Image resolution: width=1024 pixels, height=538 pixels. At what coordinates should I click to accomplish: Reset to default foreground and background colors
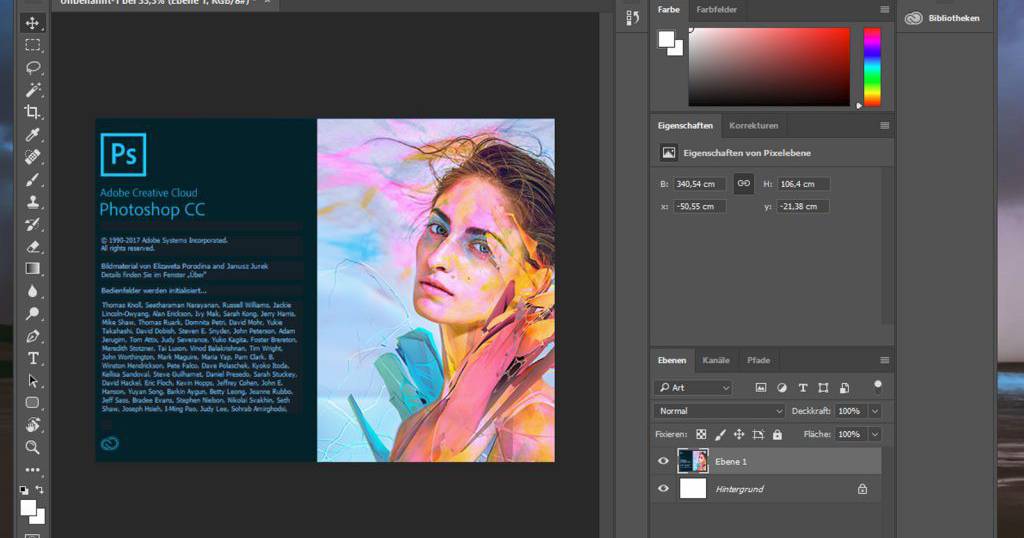[24, 490]
